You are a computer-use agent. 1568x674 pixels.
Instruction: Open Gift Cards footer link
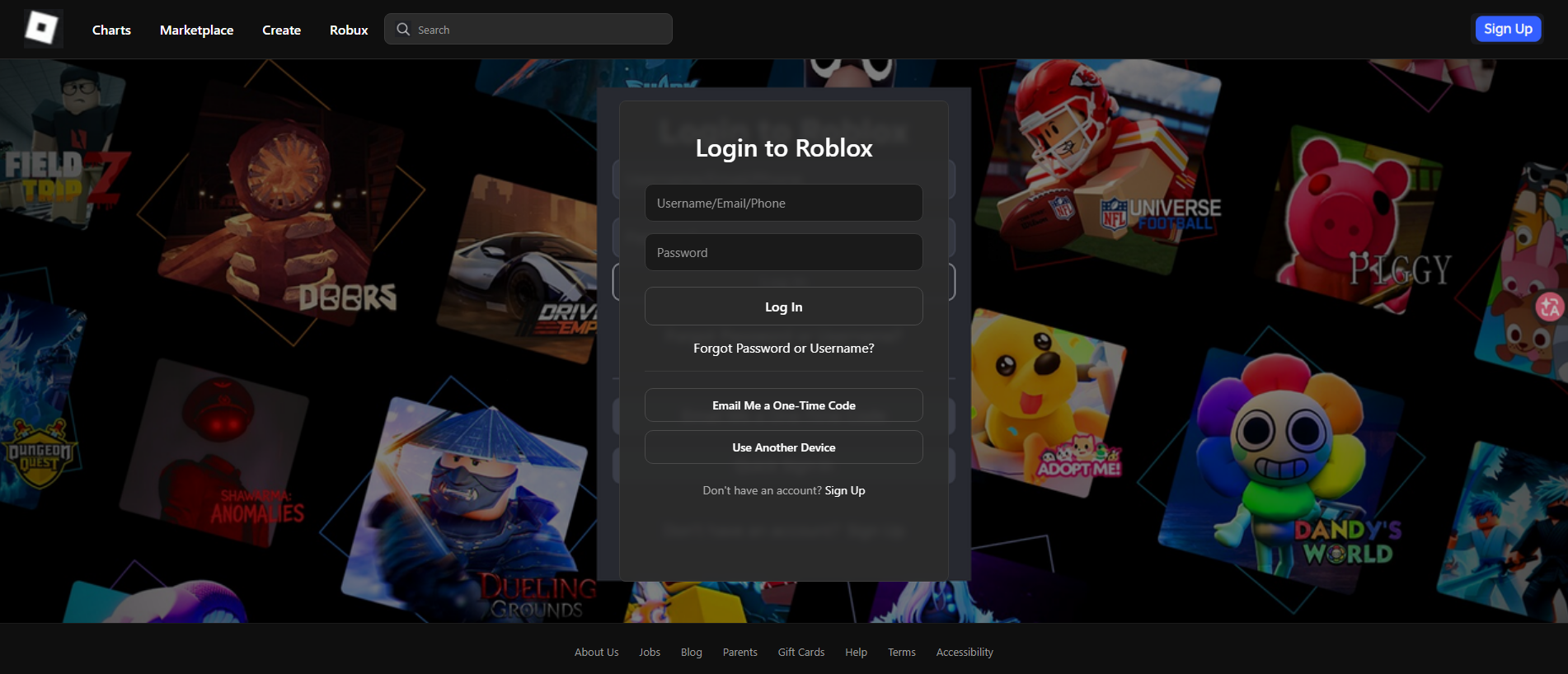pyautogui.click(x=801, y=652)
